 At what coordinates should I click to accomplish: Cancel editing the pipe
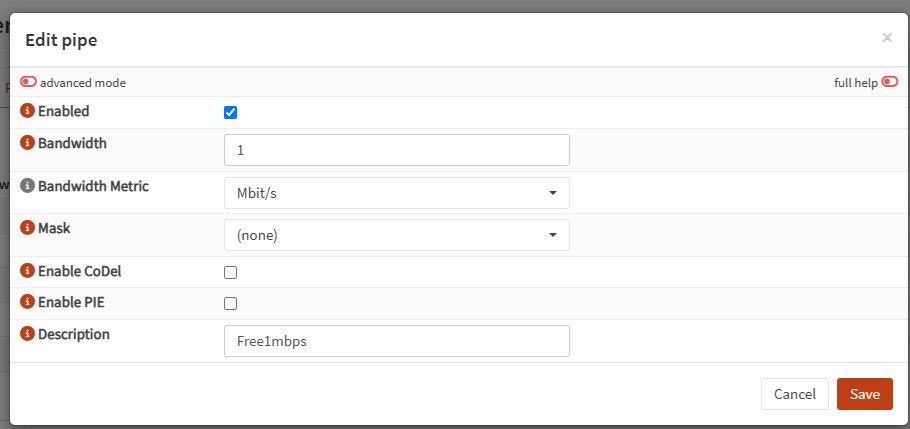pos(795,394)
